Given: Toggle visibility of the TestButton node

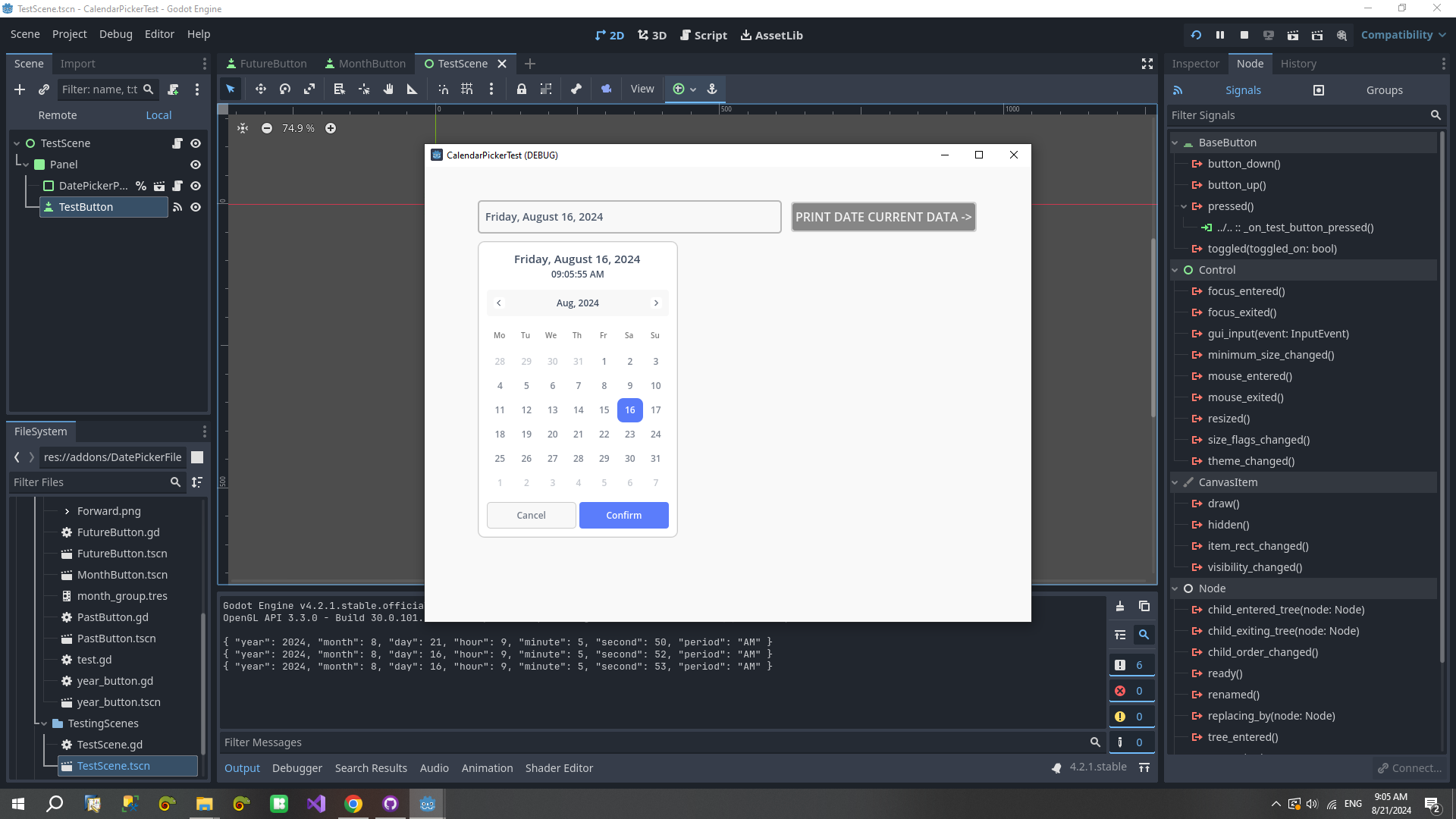Looking at the screenshot, I should pyautogui.click(x=196, y=207).
